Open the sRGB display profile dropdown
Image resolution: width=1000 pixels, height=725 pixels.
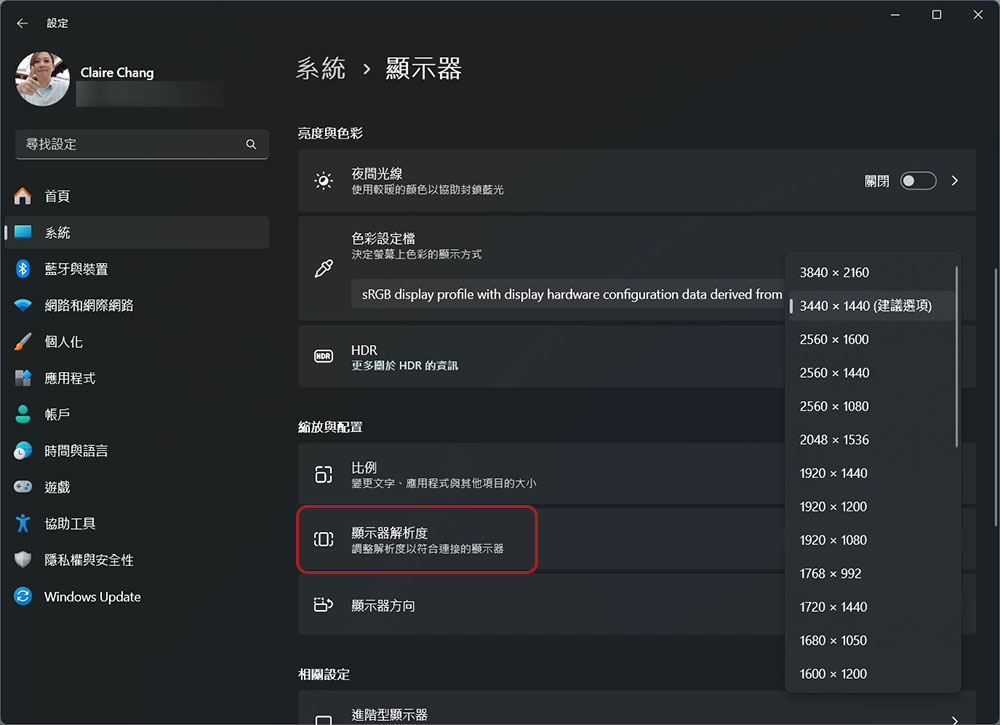[x=568, y=294]
